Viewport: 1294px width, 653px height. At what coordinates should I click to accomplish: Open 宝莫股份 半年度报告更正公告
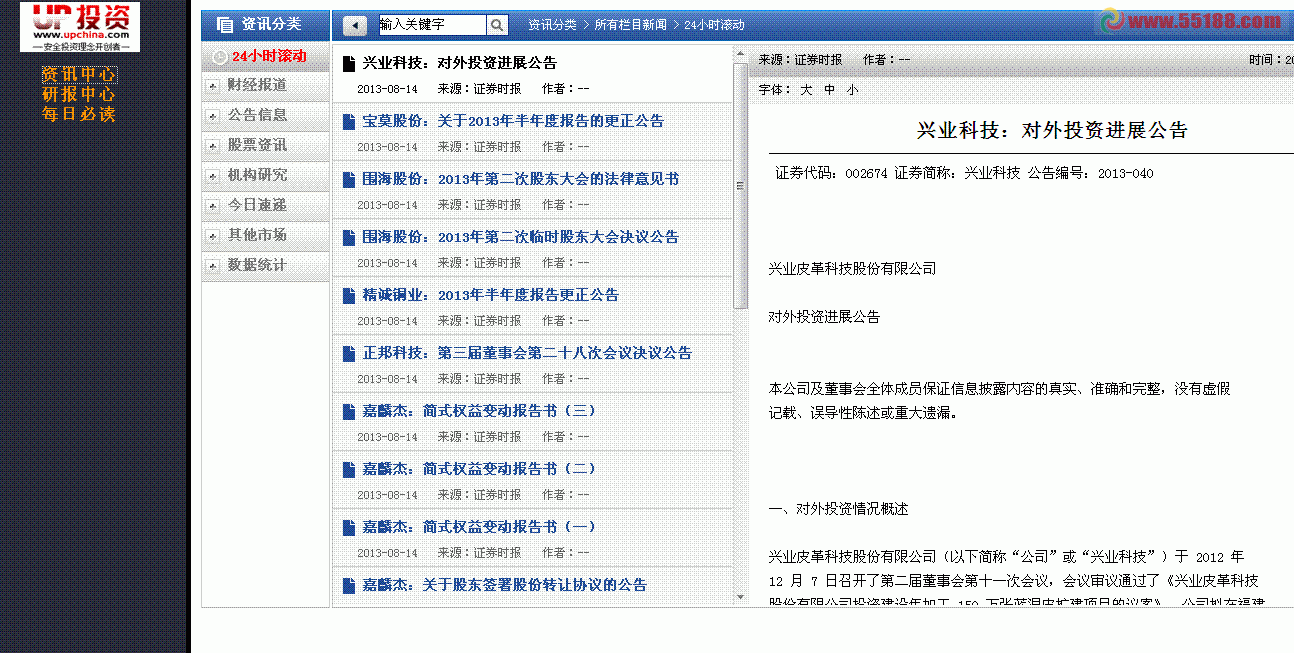pos(513,121)
